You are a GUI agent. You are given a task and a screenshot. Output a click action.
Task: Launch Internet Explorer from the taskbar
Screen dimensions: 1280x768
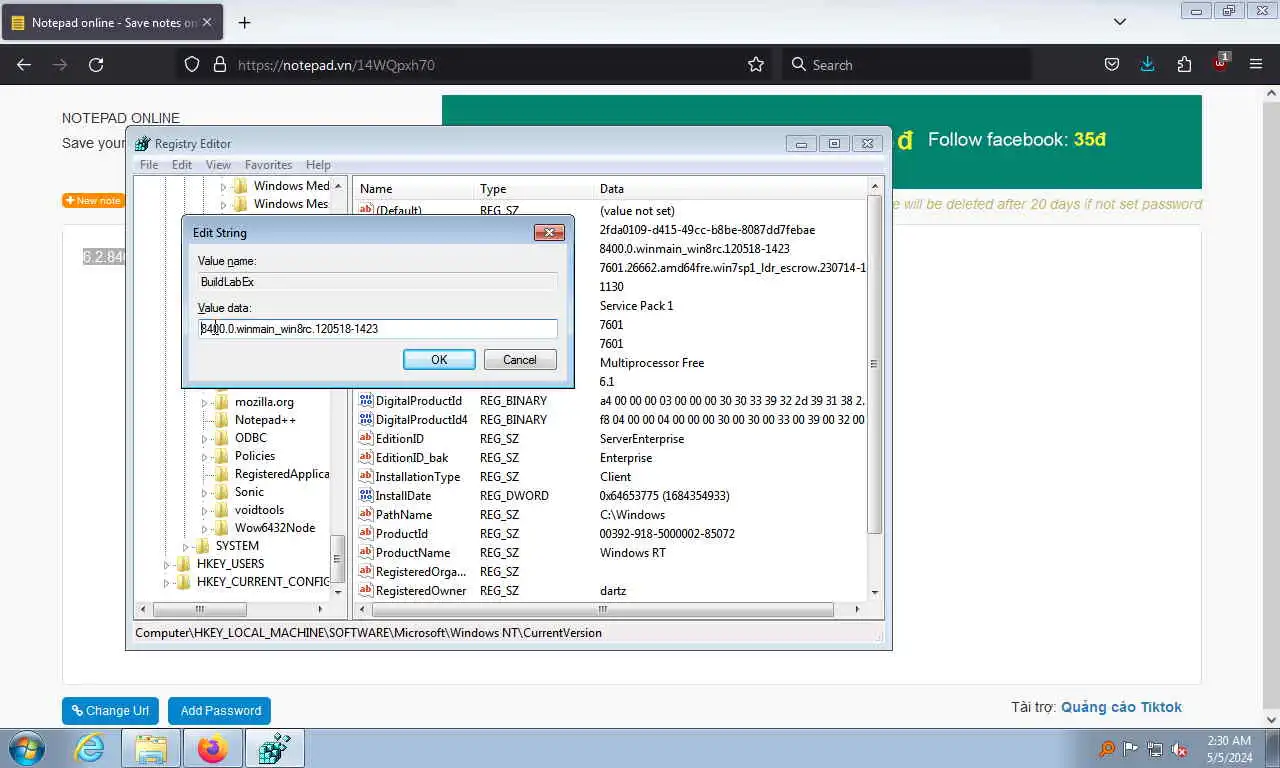point(90,748)
